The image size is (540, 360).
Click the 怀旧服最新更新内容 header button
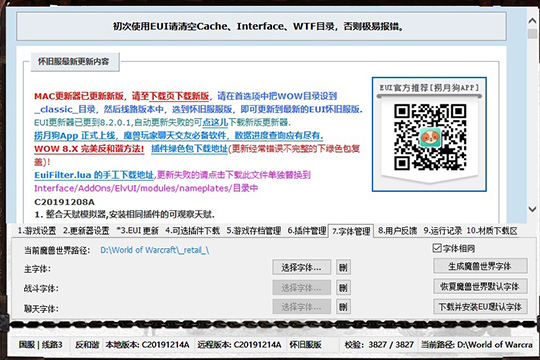75,62
